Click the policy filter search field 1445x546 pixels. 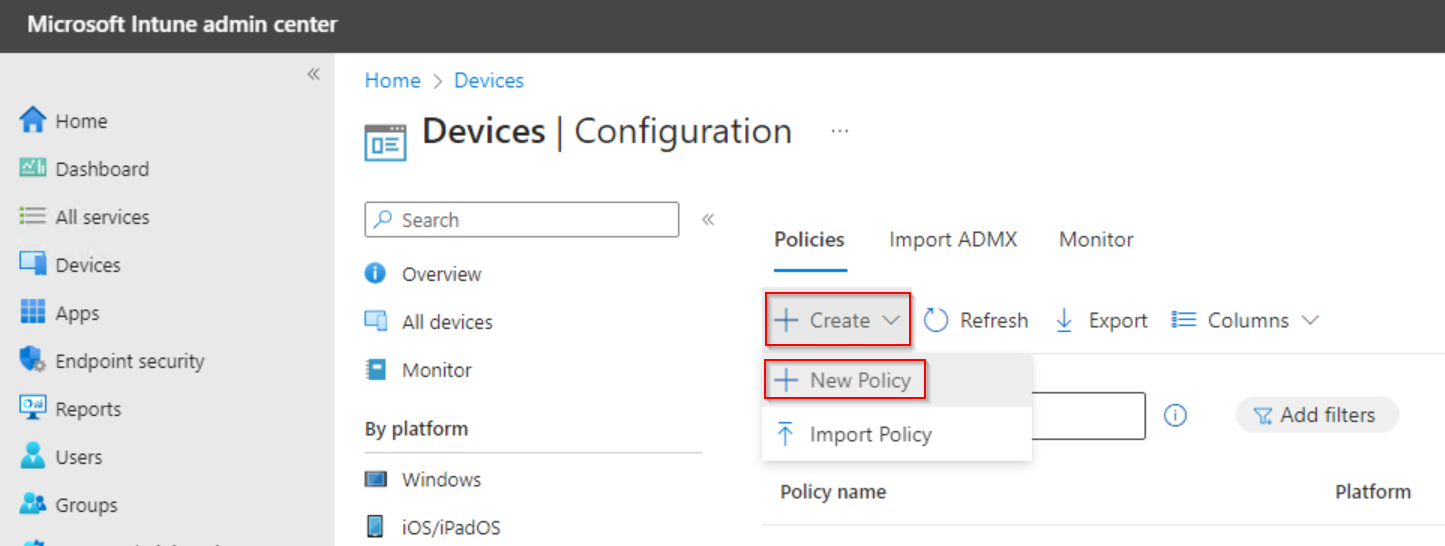pyautogui.click(x=1088, y=415)
